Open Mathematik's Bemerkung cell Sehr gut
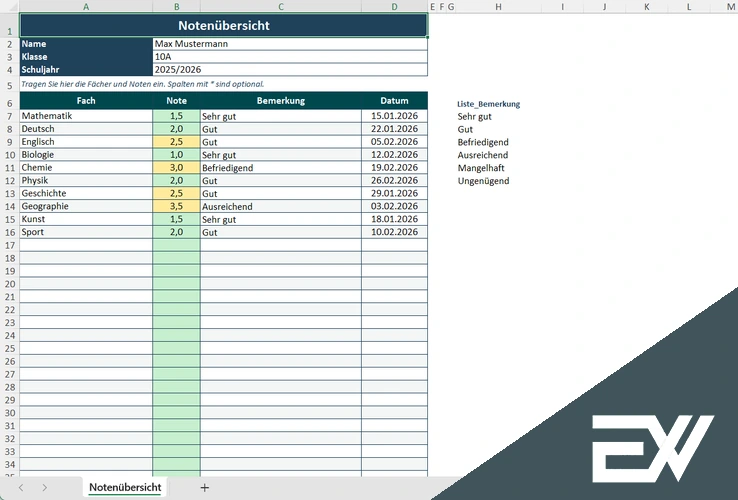Image resolution: width=738 pixels, height=500 pixels. (x=281, y=116)
